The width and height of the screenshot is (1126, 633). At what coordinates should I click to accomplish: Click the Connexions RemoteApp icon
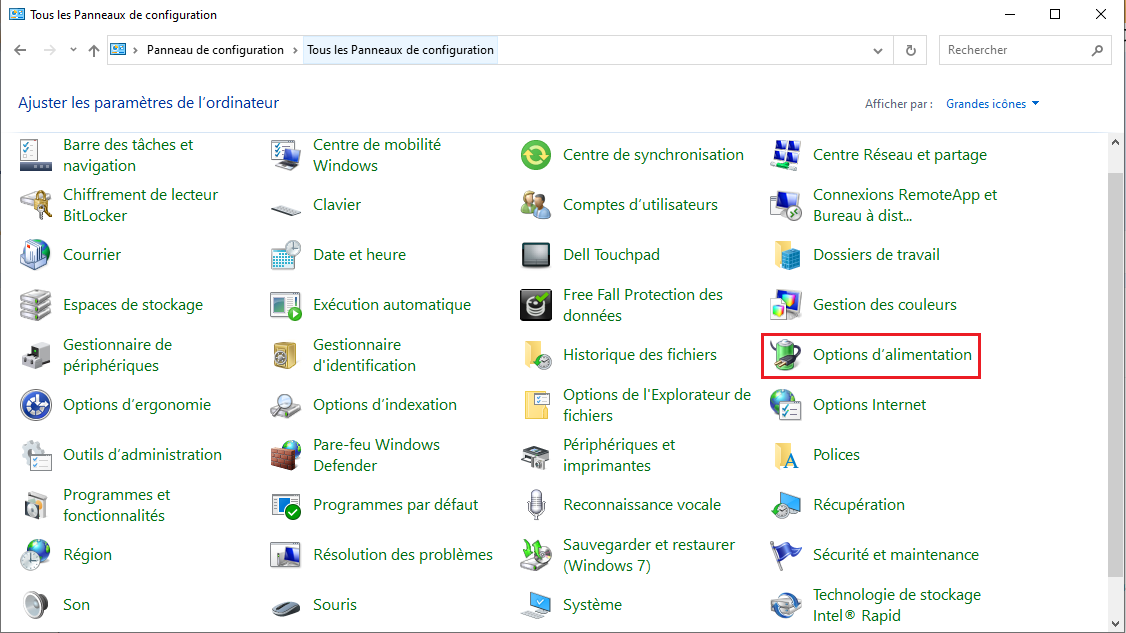(785, 205)
